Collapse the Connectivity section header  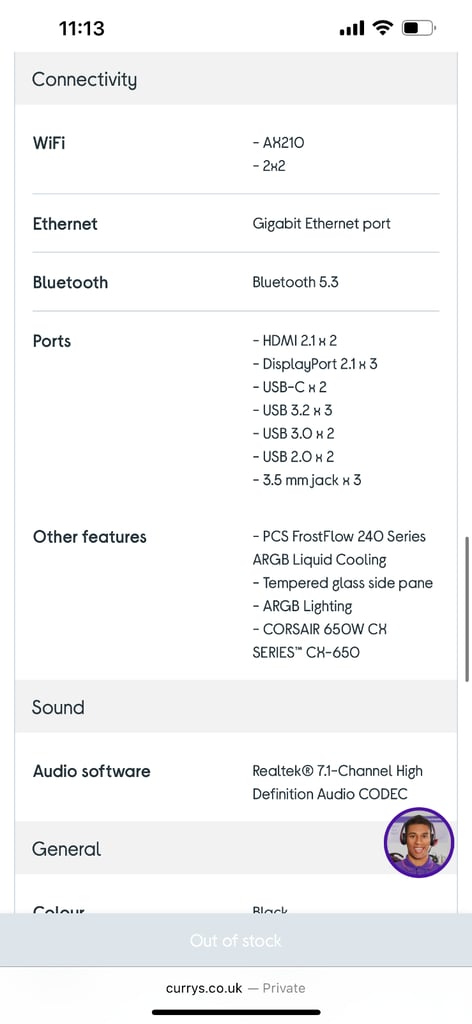click(236, 80)
